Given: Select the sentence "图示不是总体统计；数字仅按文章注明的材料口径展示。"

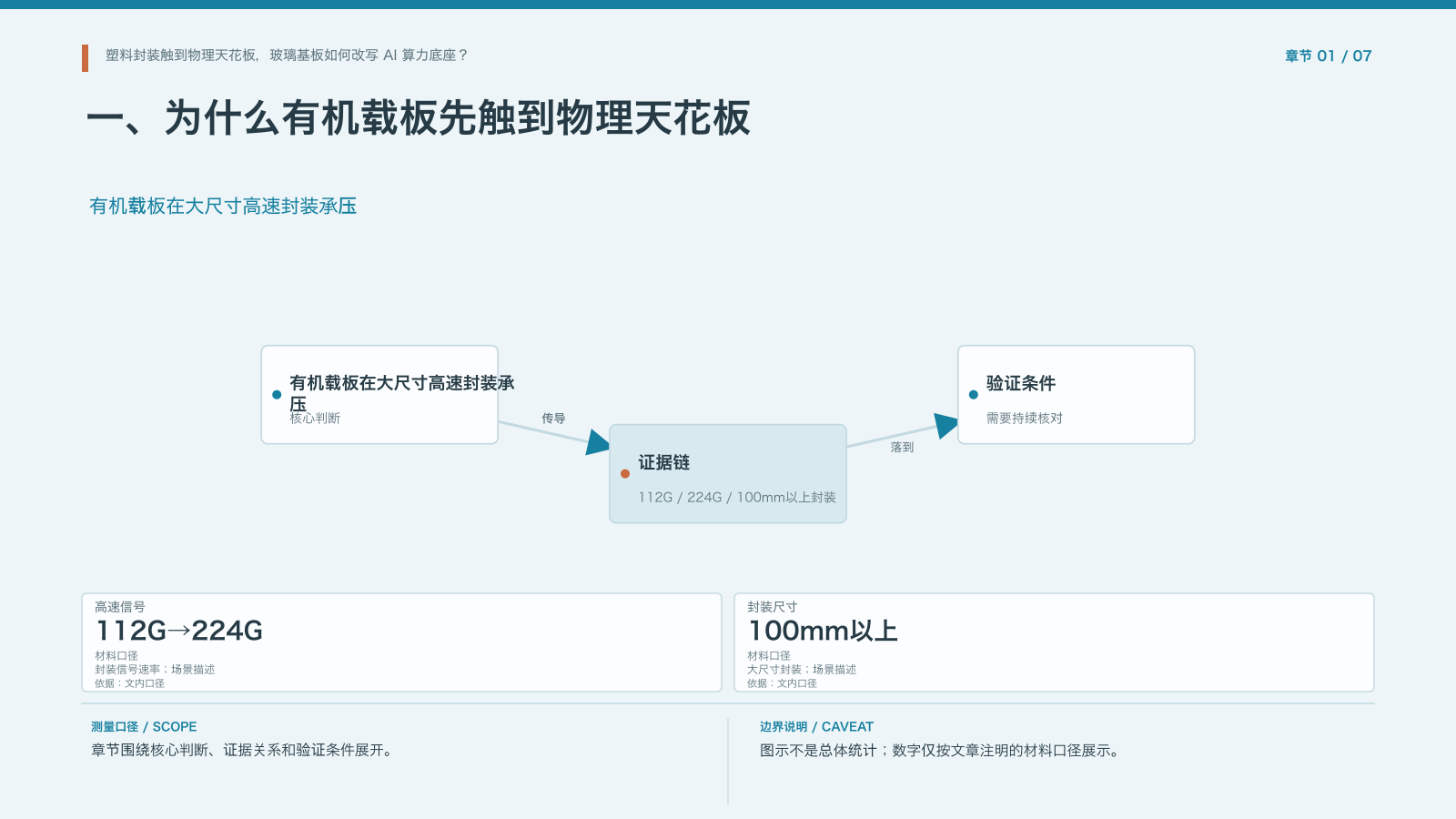Looking at the screenshot, I should click(940, 751).
